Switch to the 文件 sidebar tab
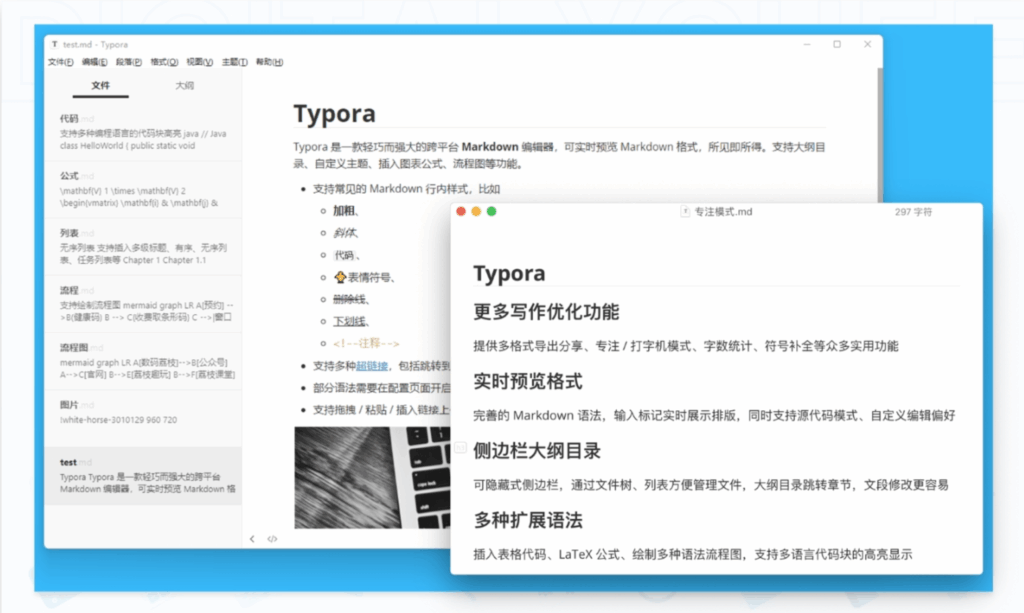This screenshot has height=613, width=1024. click(101, 86)
